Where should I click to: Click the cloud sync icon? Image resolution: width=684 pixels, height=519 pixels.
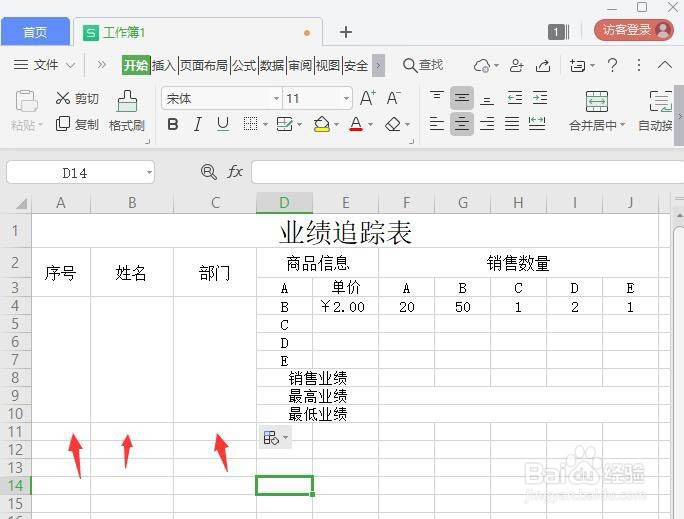[482, 66]
